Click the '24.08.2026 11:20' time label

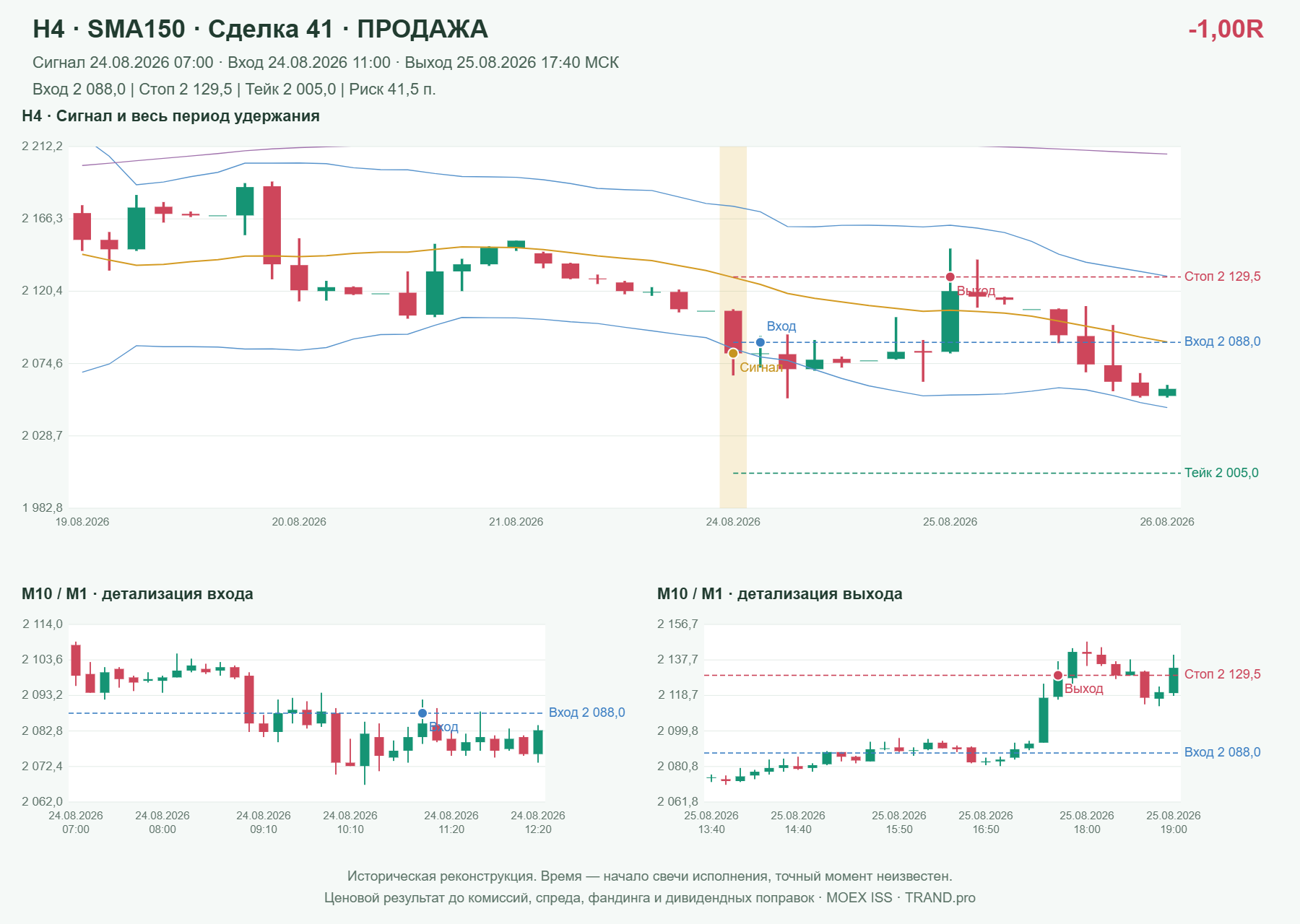pyautogui.click(x=451, y=822)
